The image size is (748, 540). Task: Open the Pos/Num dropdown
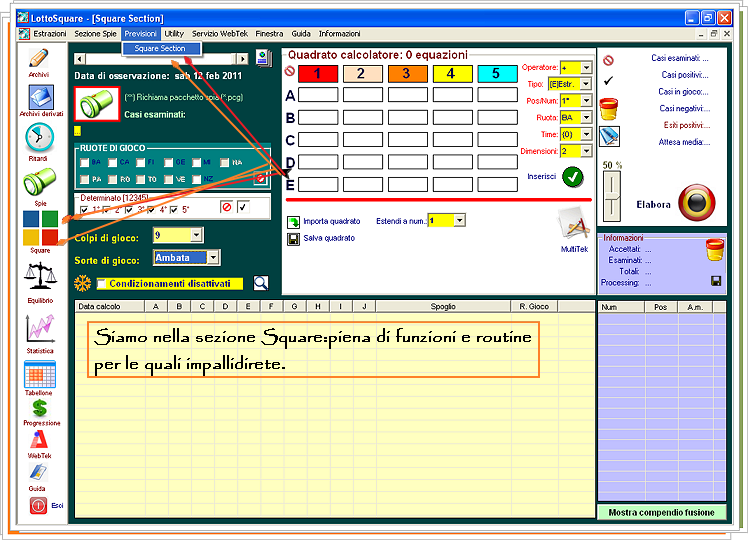tap(586, 101)
